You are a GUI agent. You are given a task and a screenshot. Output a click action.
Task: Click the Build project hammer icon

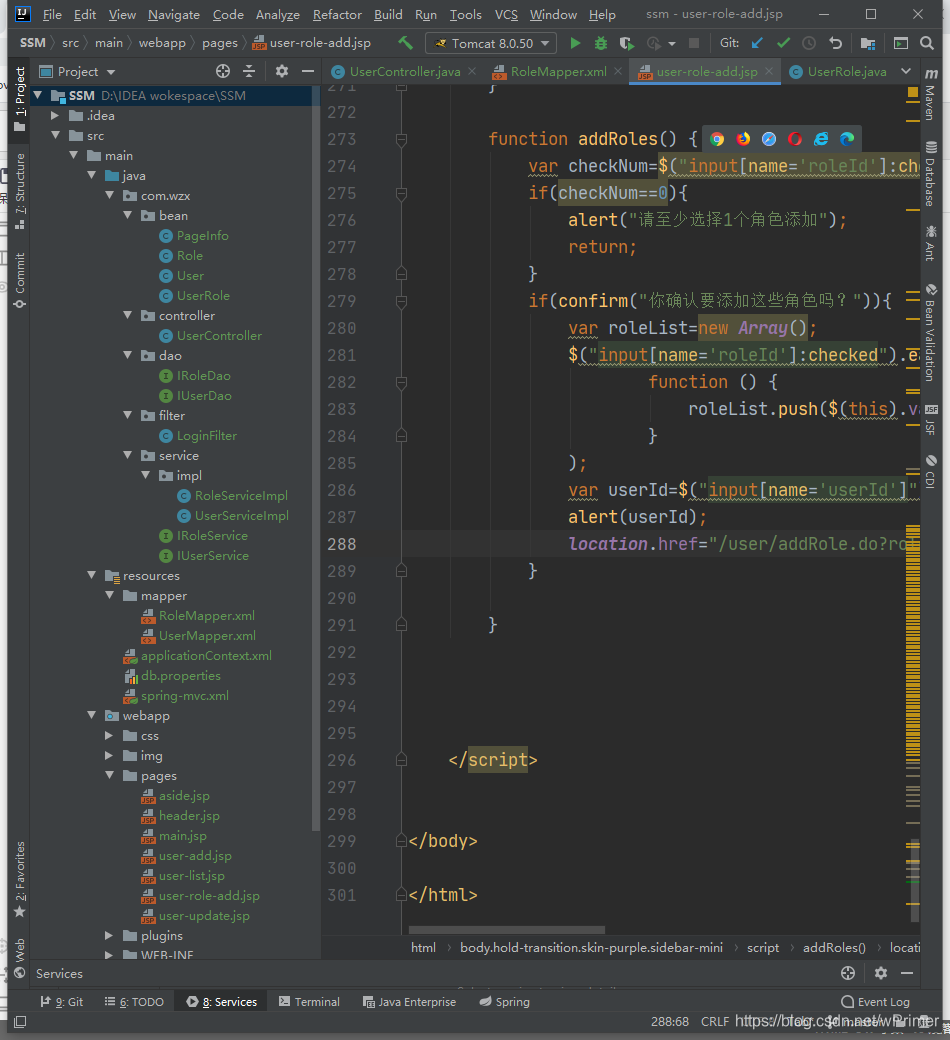point(405,43)
